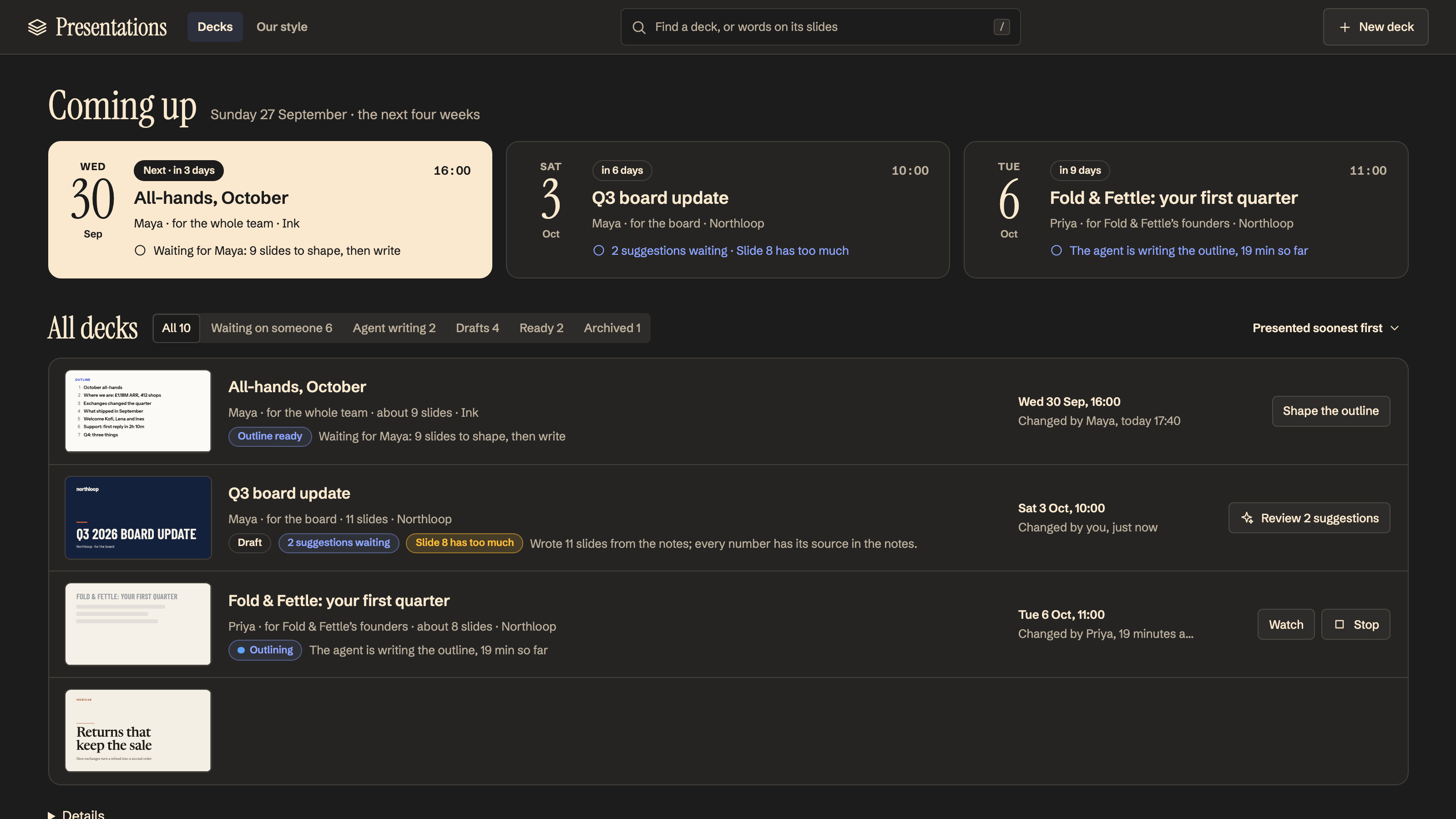
Task: Filter to Ready 2 decks
Action: (541, 328)
